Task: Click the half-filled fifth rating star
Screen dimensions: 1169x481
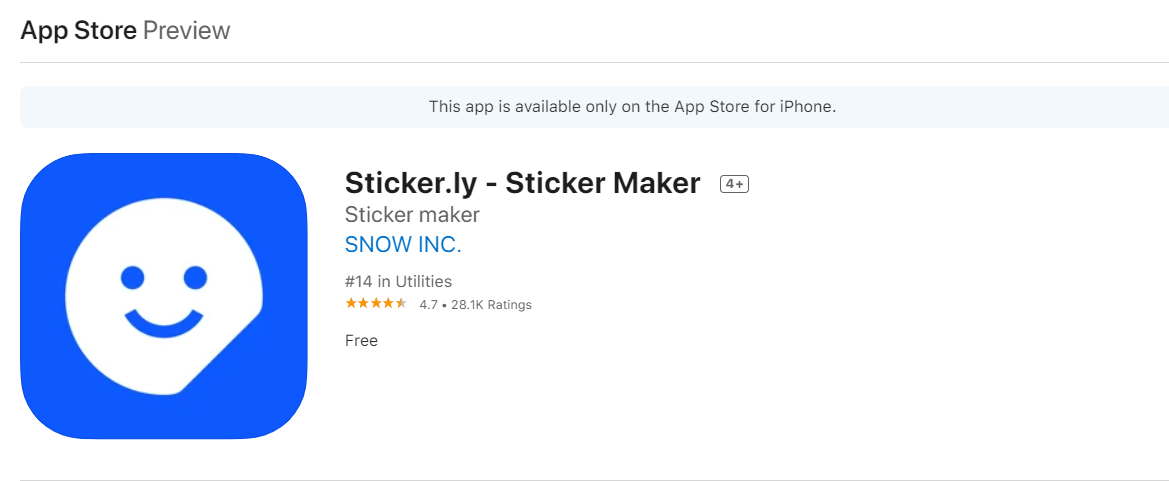Action: (x=401, y=304)
